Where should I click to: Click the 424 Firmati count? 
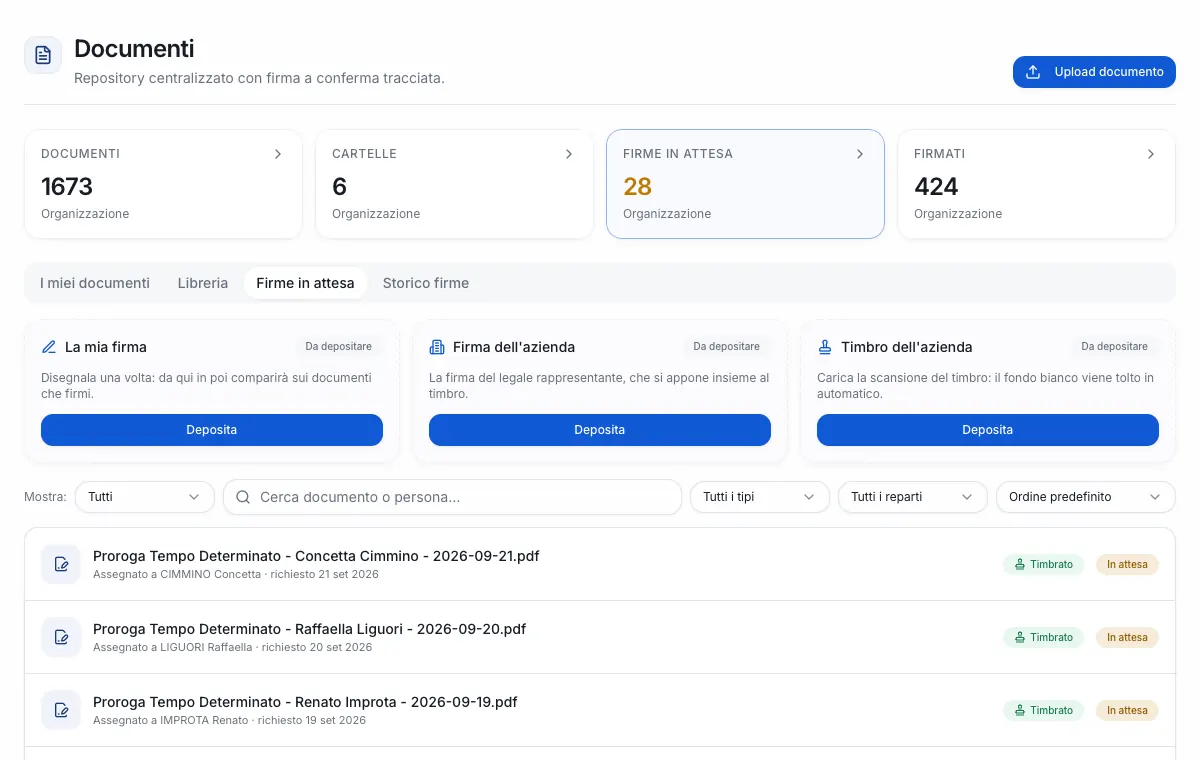(x=936, y=187)
